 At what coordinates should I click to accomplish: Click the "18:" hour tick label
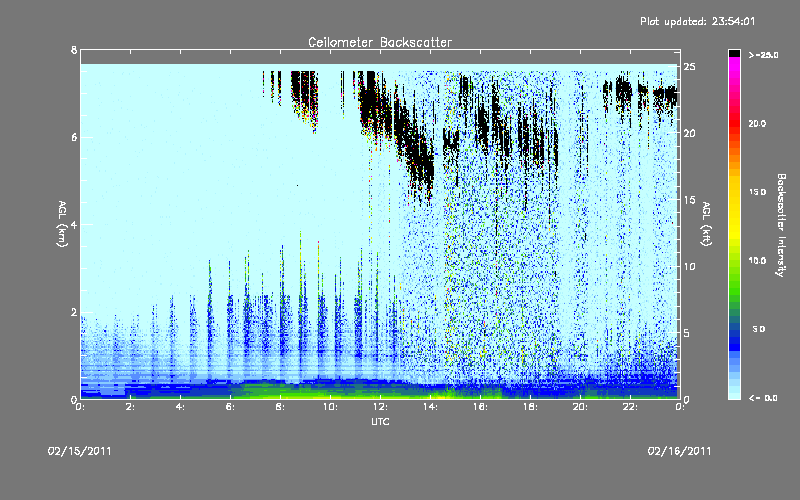tap(531, 407)
